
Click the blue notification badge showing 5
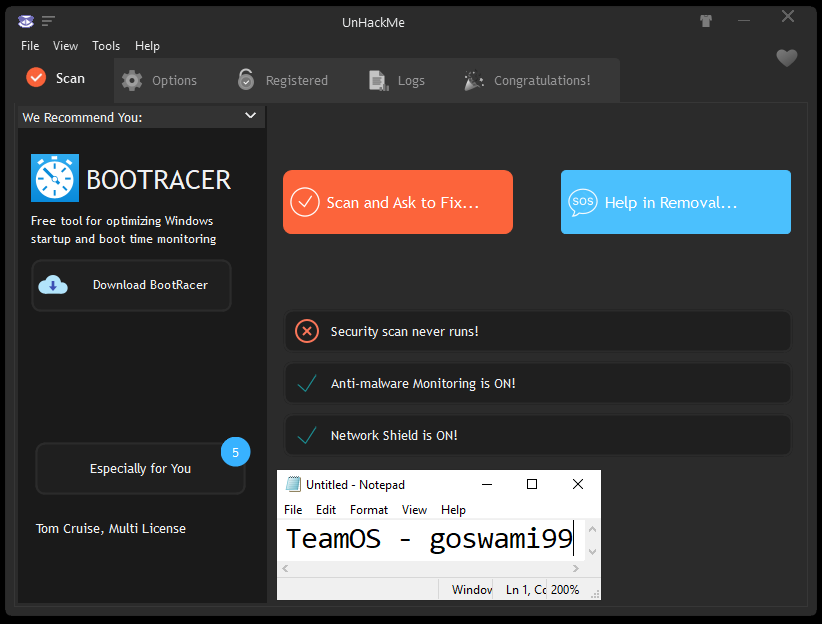click(x=235, y=452)
